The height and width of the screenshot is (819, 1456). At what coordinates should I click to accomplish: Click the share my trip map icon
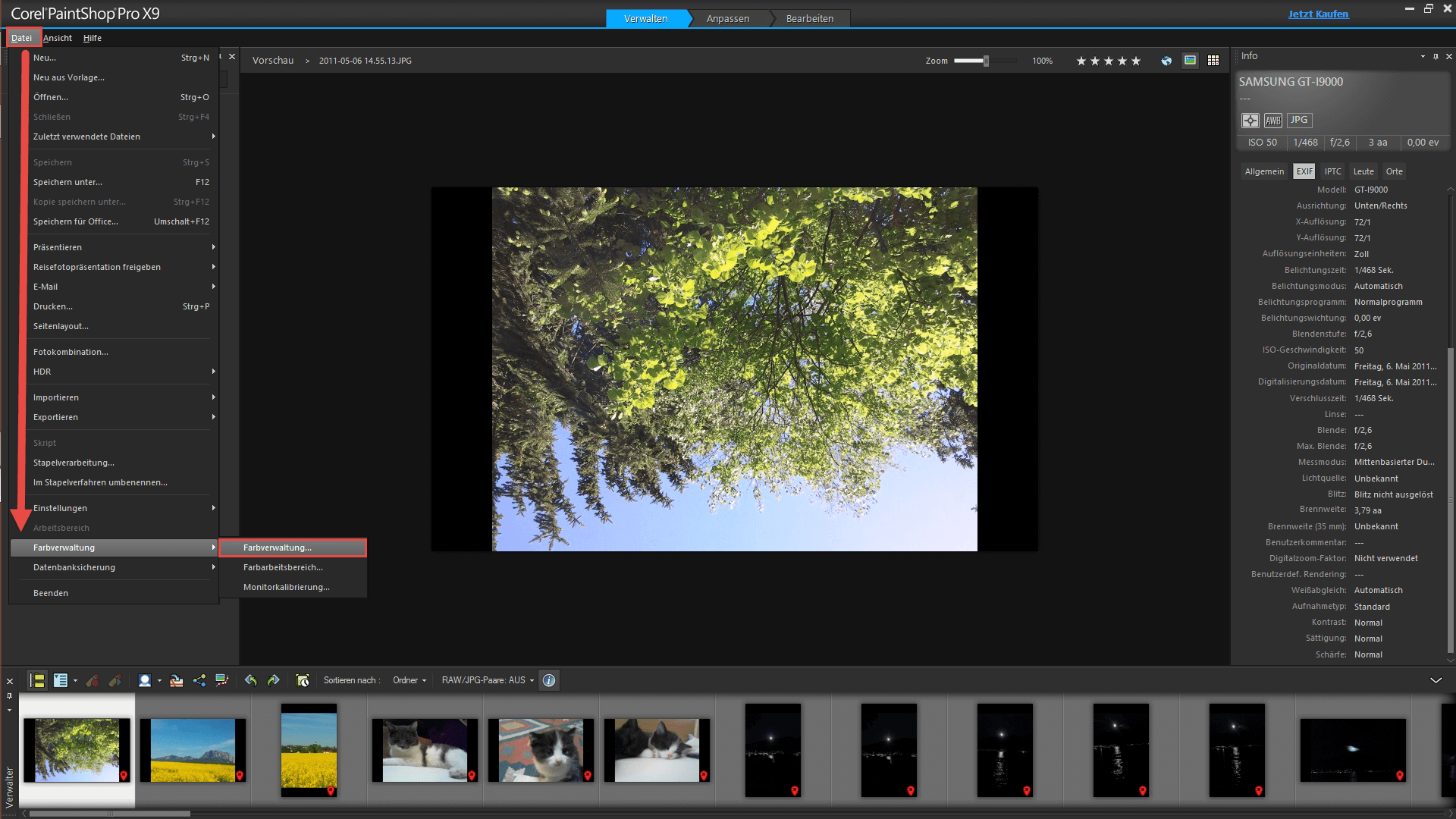(x=222, y=680)
